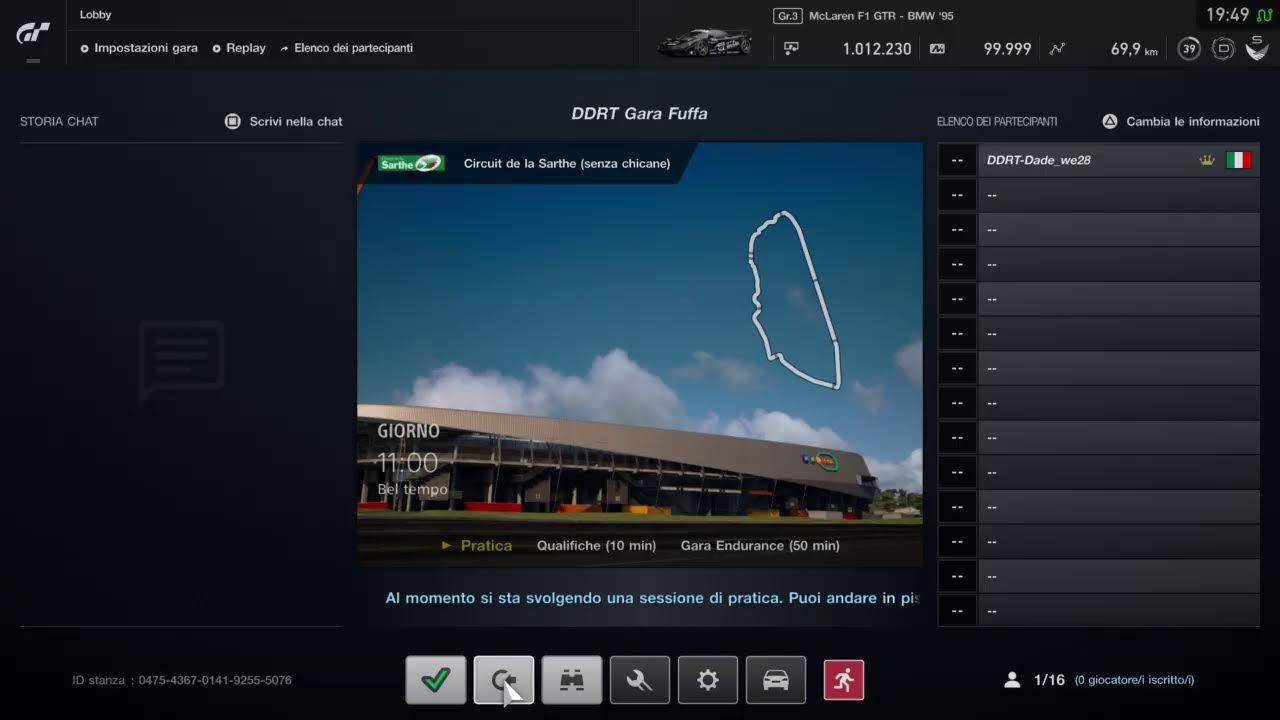Click the STORIA CHAT heading
The width and height of the screenshot is (1280, 720).
coord(59,121)
